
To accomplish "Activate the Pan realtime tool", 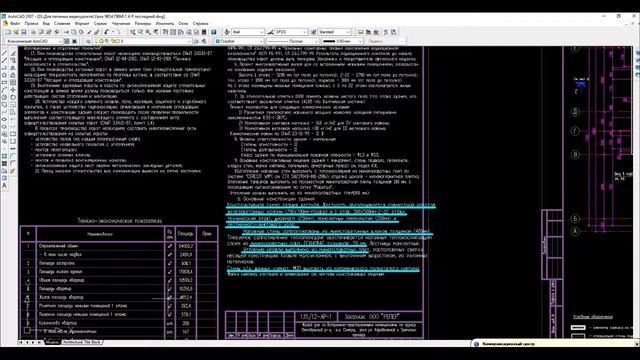I will 133,32.
